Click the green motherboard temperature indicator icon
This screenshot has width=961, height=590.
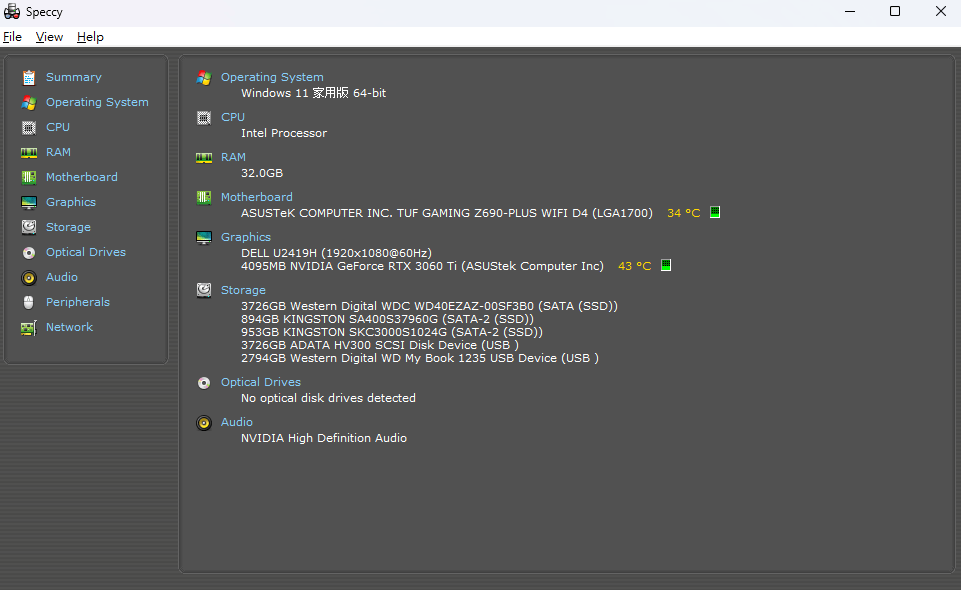pos(715,212)
